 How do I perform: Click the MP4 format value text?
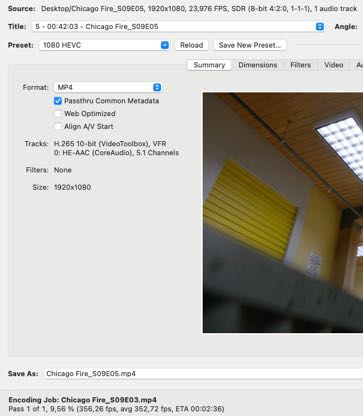coord(65,87)
